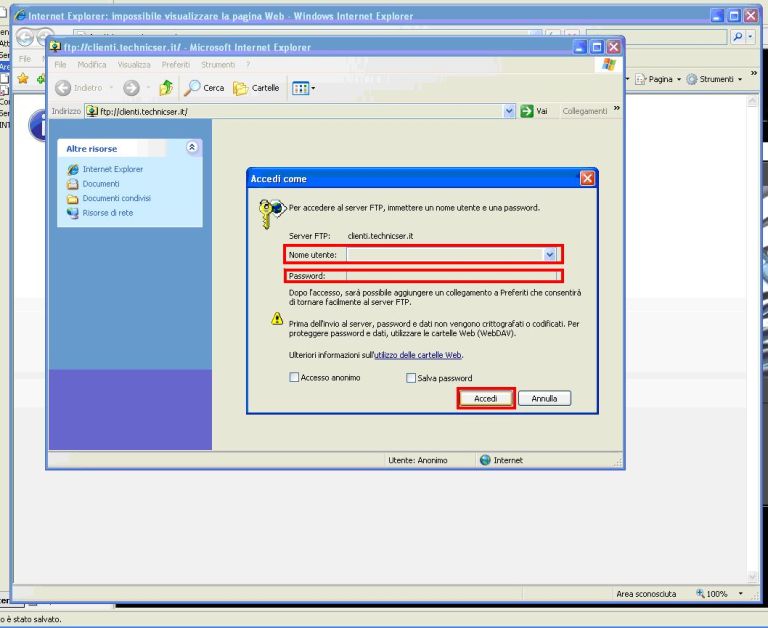Viewport: 768px width, 628px height.
Task: Open Collegamenti links bar
Action: tap(584, 111)
